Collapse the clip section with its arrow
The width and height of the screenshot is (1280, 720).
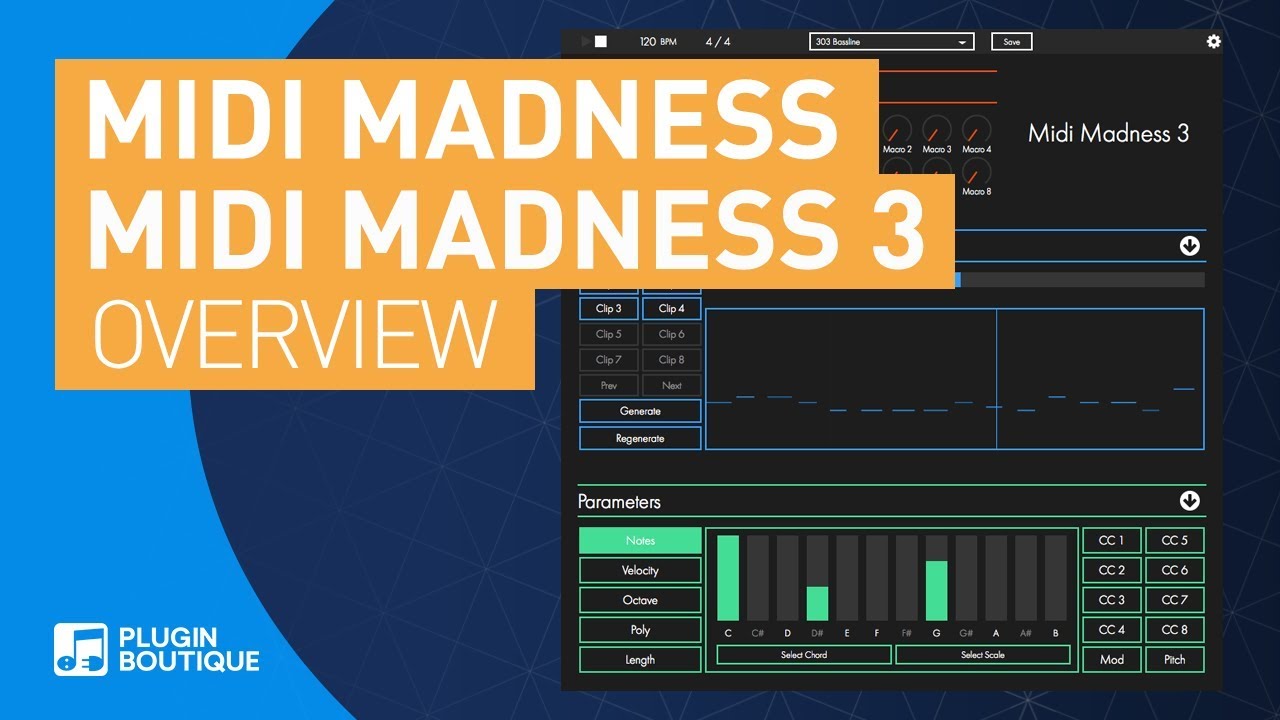(x=1189, y=246)
